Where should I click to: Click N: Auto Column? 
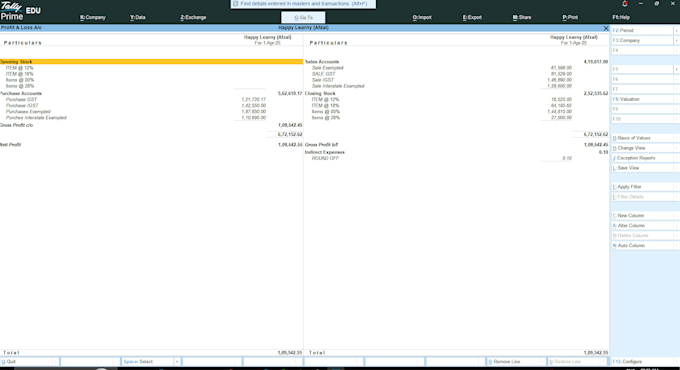642,246
